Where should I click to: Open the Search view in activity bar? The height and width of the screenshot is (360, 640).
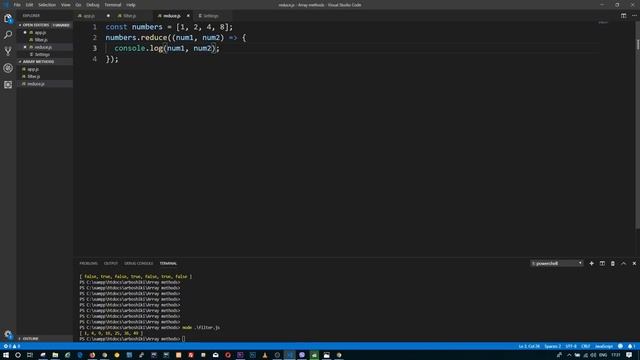[x=8, y=35]
